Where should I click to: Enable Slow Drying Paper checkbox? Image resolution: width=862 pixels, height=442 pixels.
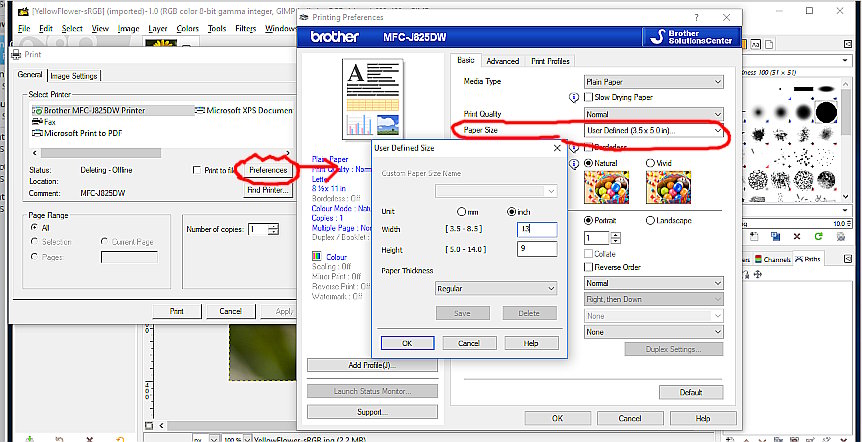(x=588, y=97)
